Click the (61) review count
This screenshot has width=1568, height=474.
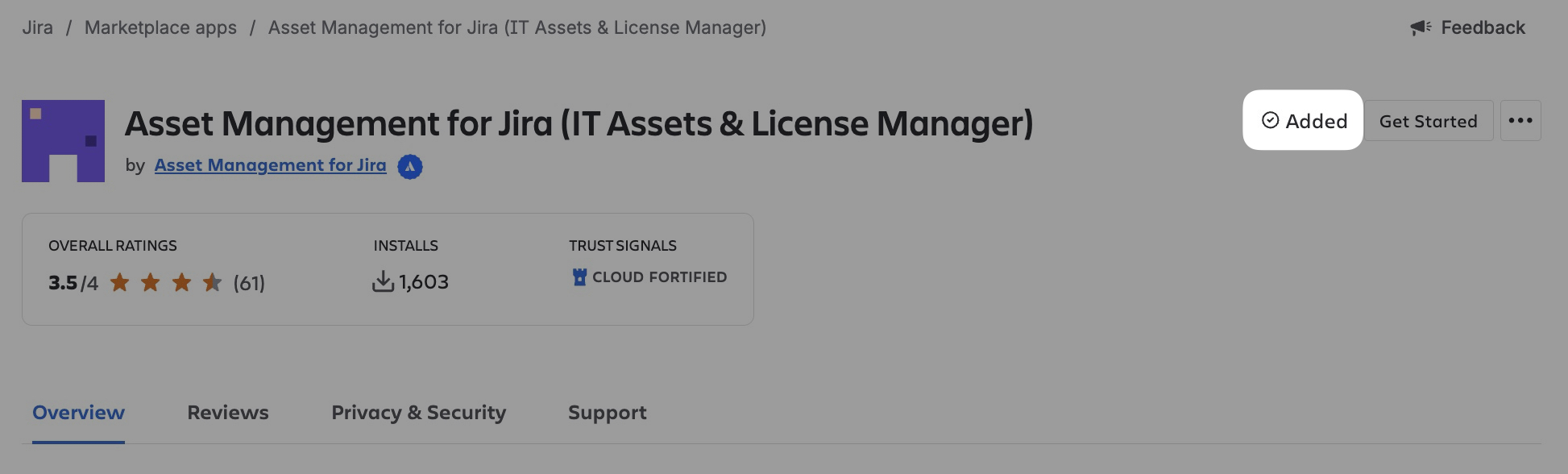249,283
